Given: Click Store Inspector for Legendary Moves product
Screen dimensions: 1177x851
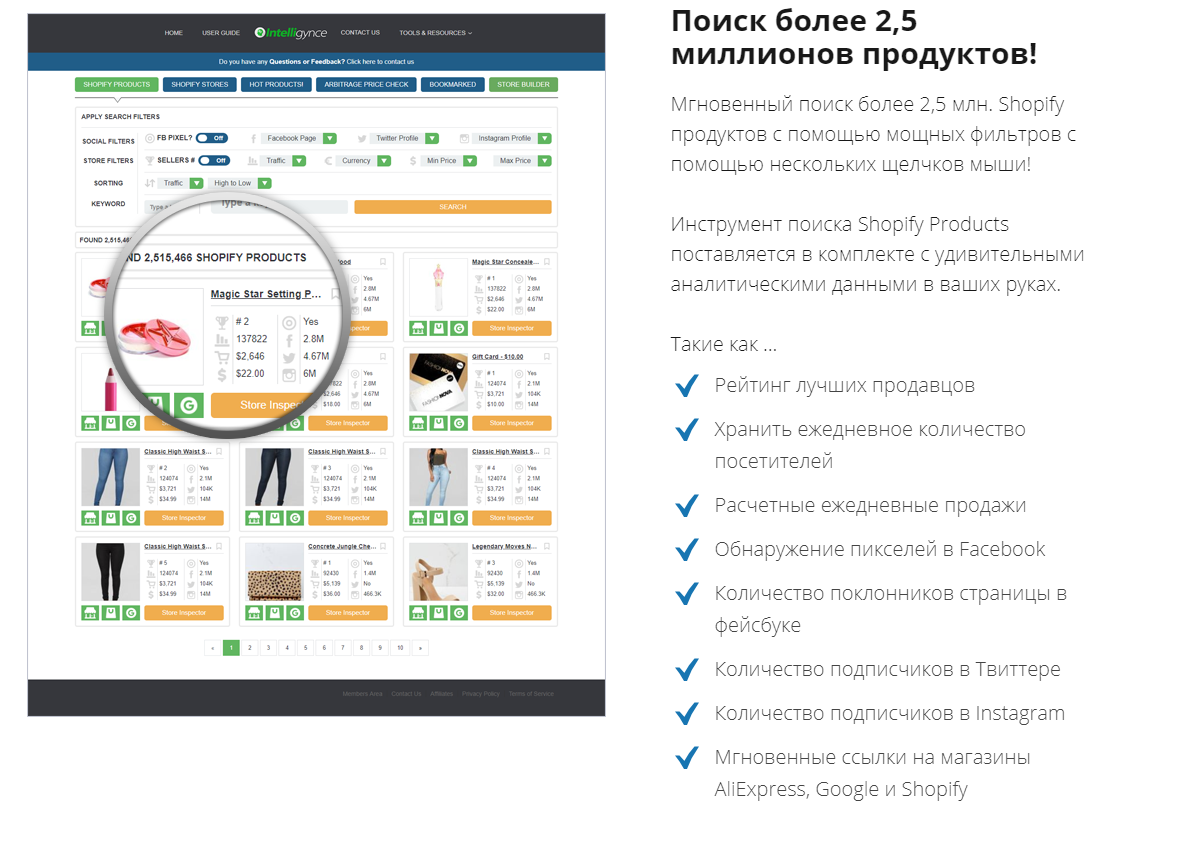Looking at the screenshot, I should coord(512,613).
